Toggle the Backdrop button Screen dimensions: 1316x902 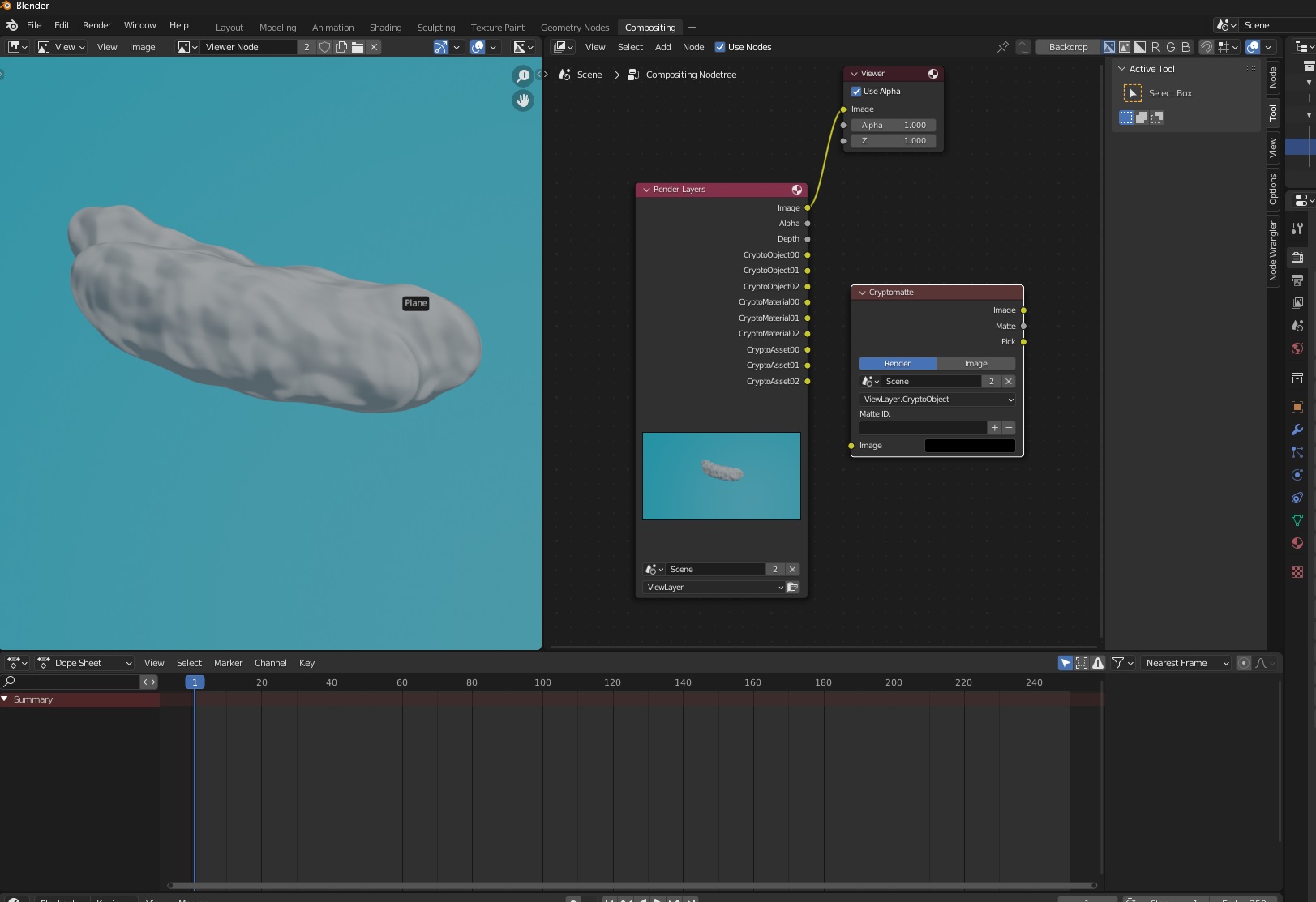pyautogui.click(x=1068, y=47)
